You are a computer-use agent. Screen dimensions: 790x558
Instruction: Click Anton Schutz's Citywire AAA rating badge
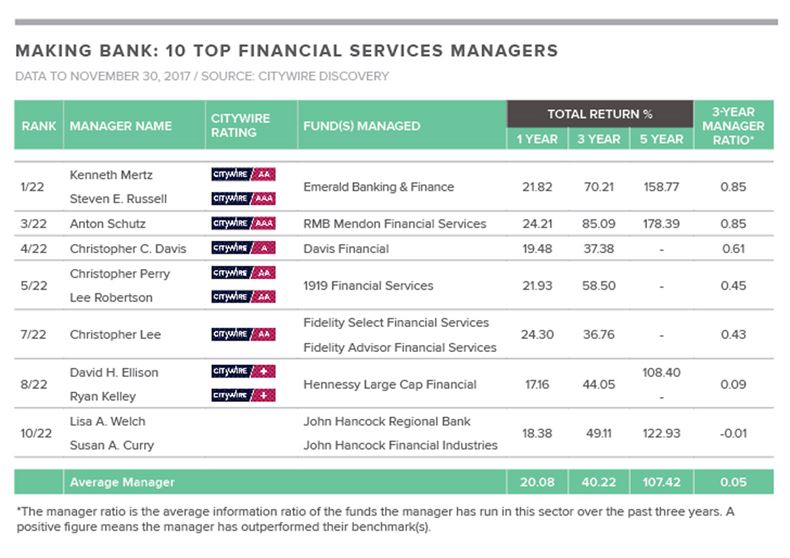pyautogui.click(x=243, y=223)
